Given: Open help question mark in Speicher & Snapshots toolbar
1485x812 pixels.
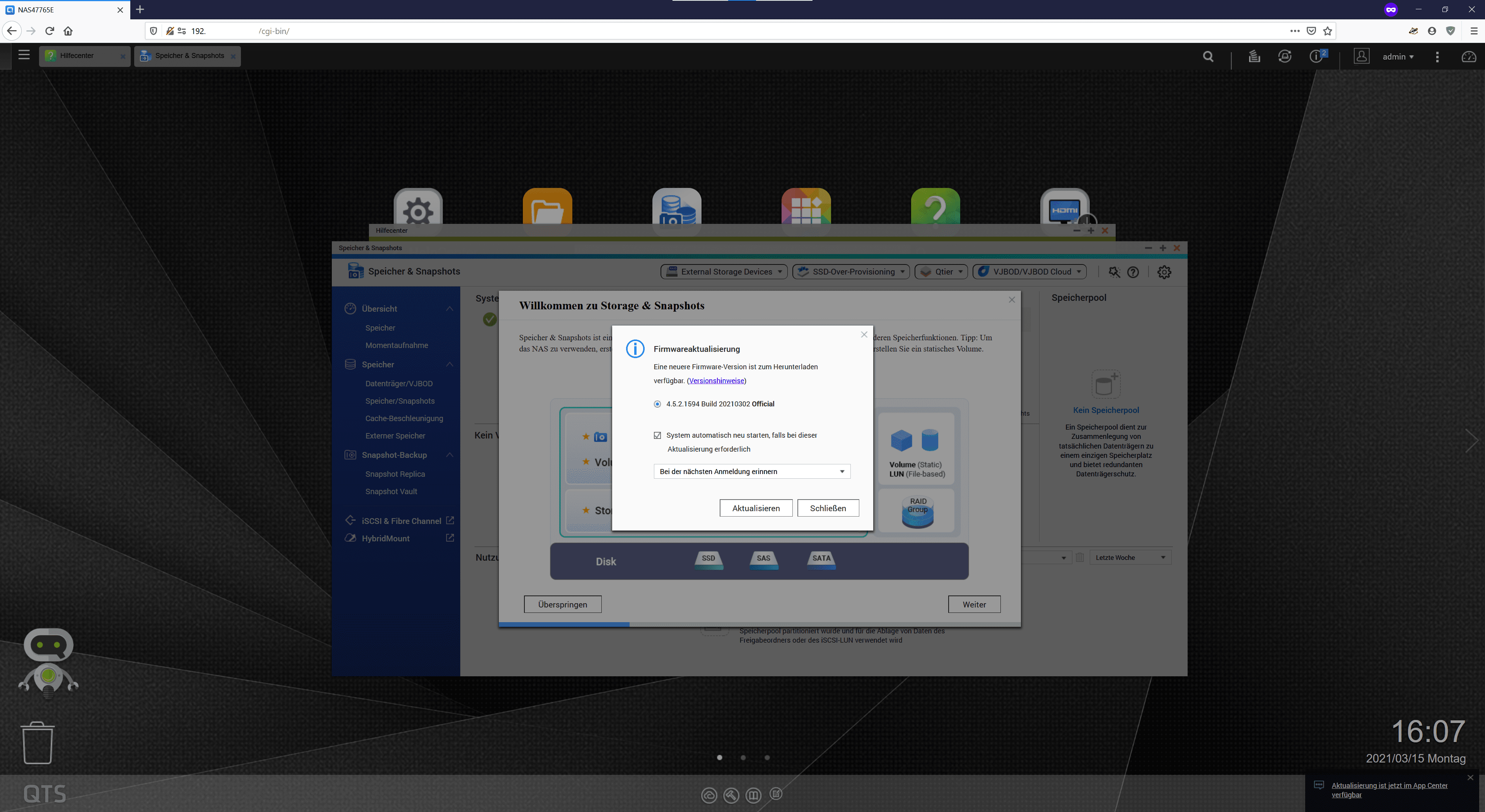Looking at the screenshot, I should point(1133,272).
